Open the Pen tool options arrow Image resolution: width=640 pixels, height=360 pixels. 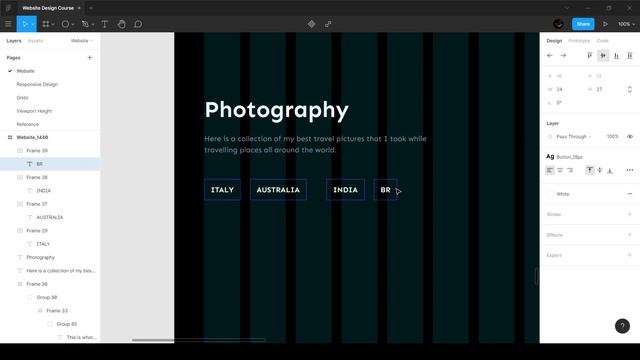pyautogui.click(x=93, y=24)
